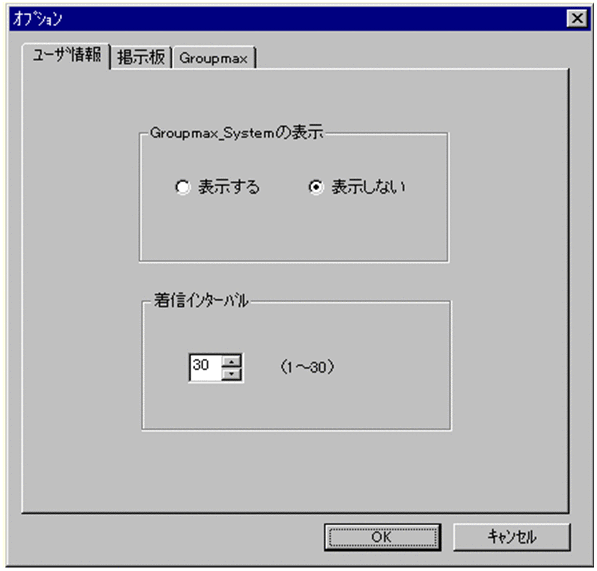Viewport: 597px width, 571px height.
Task: Close the オプション dialog with X
Action: (577, 18)
